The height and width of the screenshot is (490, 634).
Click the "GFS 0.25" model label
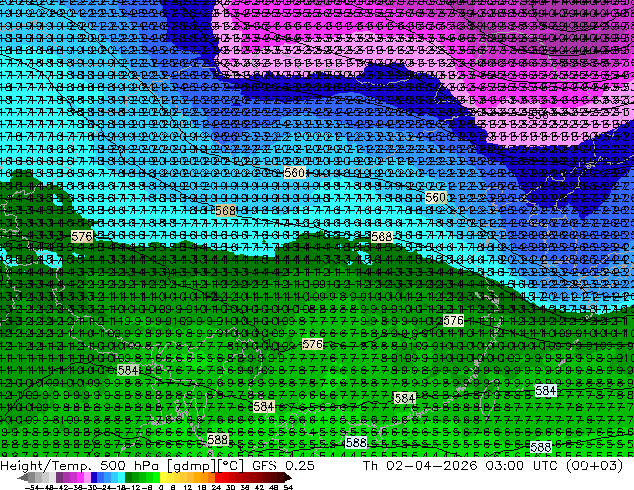coord(283,466)
